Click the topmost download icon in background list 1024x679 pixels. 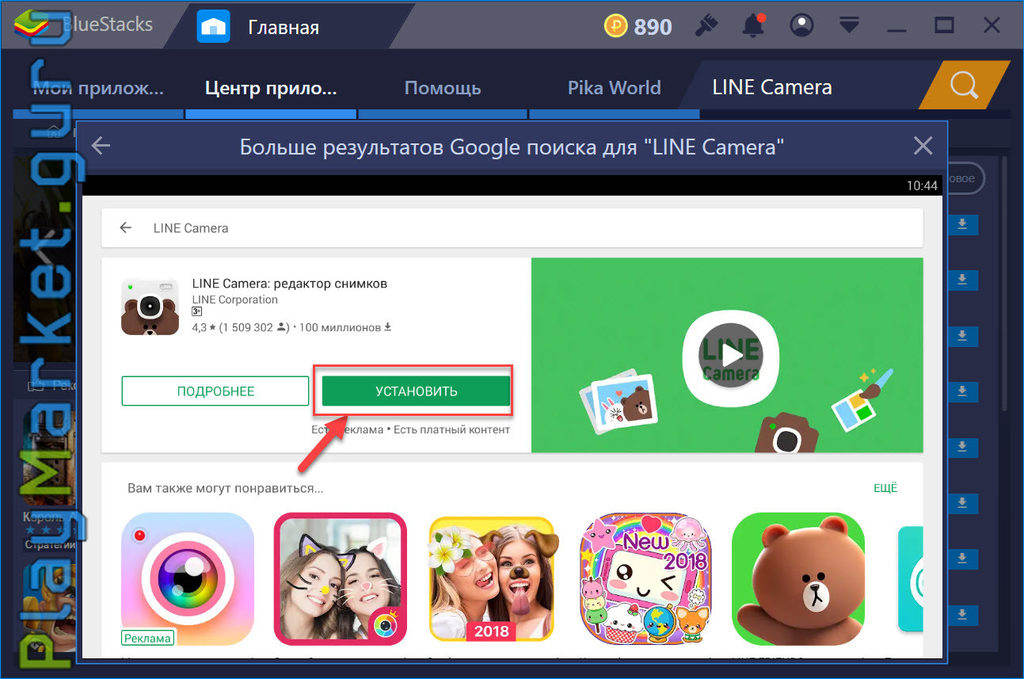click(x=962, y=225)
